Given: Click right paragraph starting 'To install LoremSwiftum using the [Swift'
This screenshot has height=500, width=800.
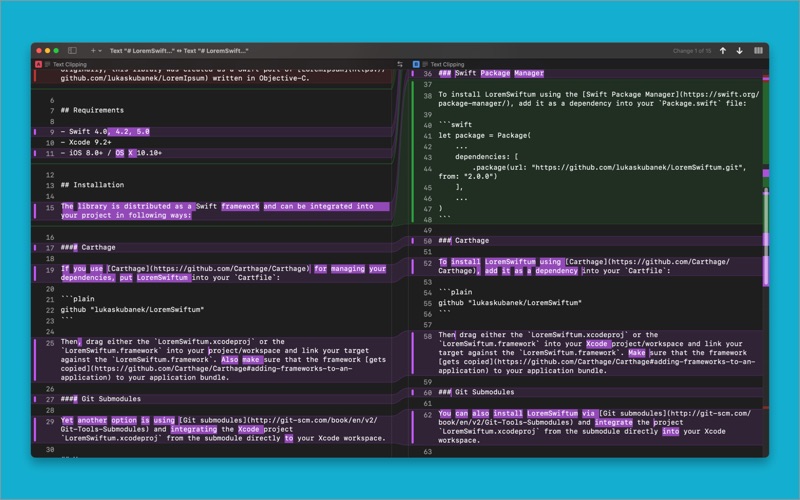Looking at the screenshot, I should click(599, 99).
